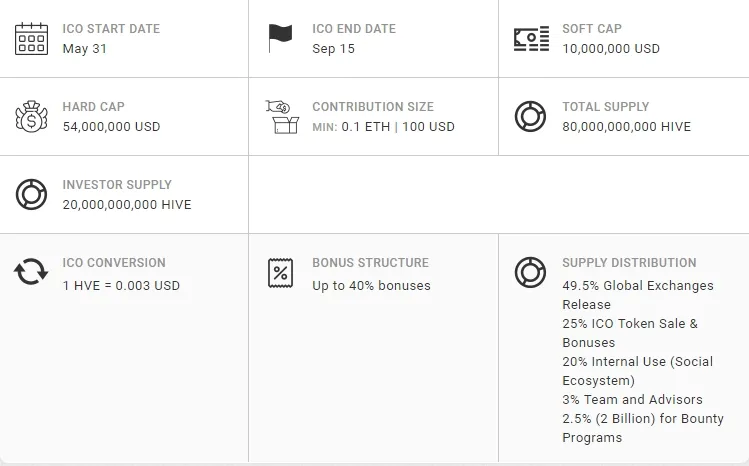Click the money bag icon for Hard Cap
This screenshot has width=749, height=466.
point(32,116)
